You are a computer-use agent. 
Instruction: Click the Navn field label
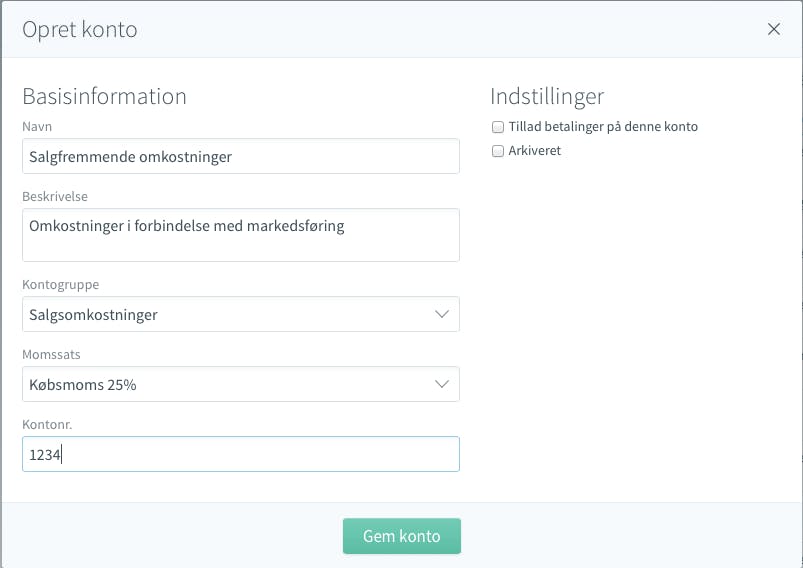[x=37, y=127]
